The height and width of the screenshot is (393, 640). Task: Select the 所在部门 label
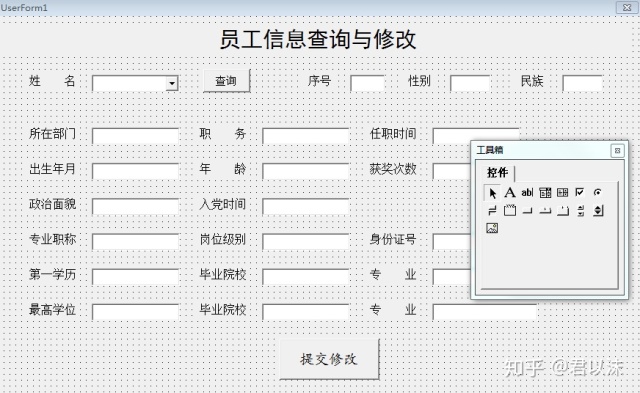[x=52, y=133]
